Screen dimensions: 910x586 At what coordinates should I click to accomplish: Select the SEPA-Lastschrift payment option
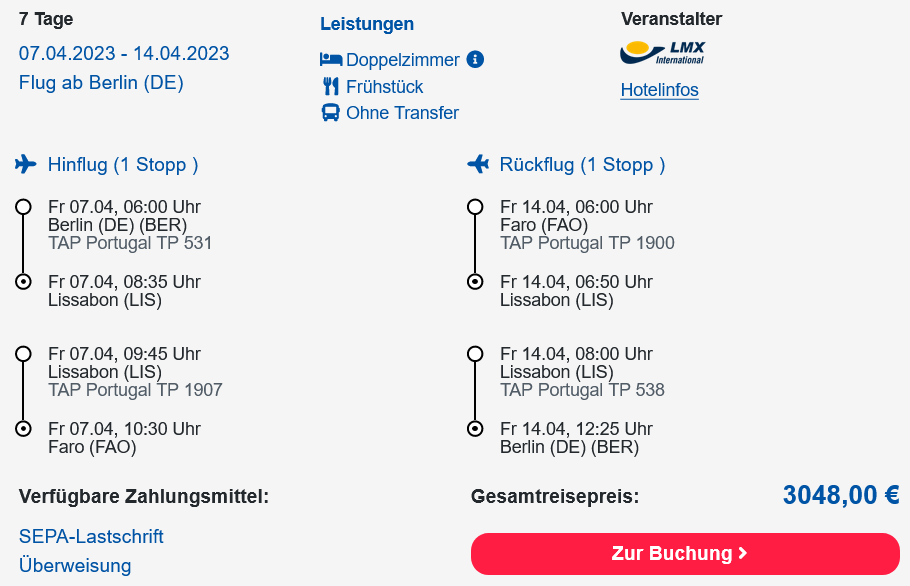click(x=91, y=536)
